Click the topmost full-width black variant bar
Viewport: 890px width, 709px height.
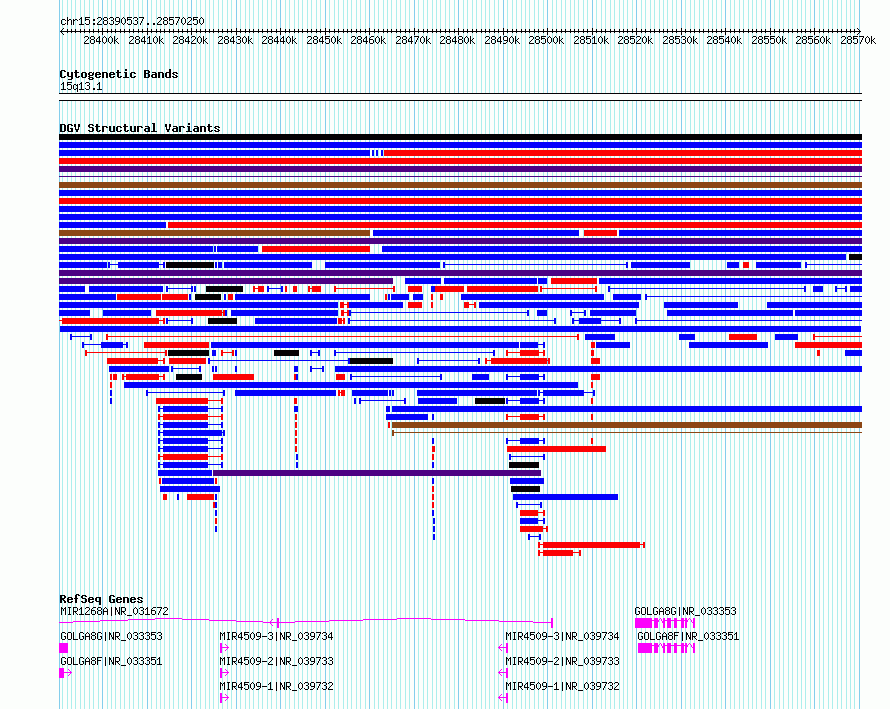coord(460,137)
